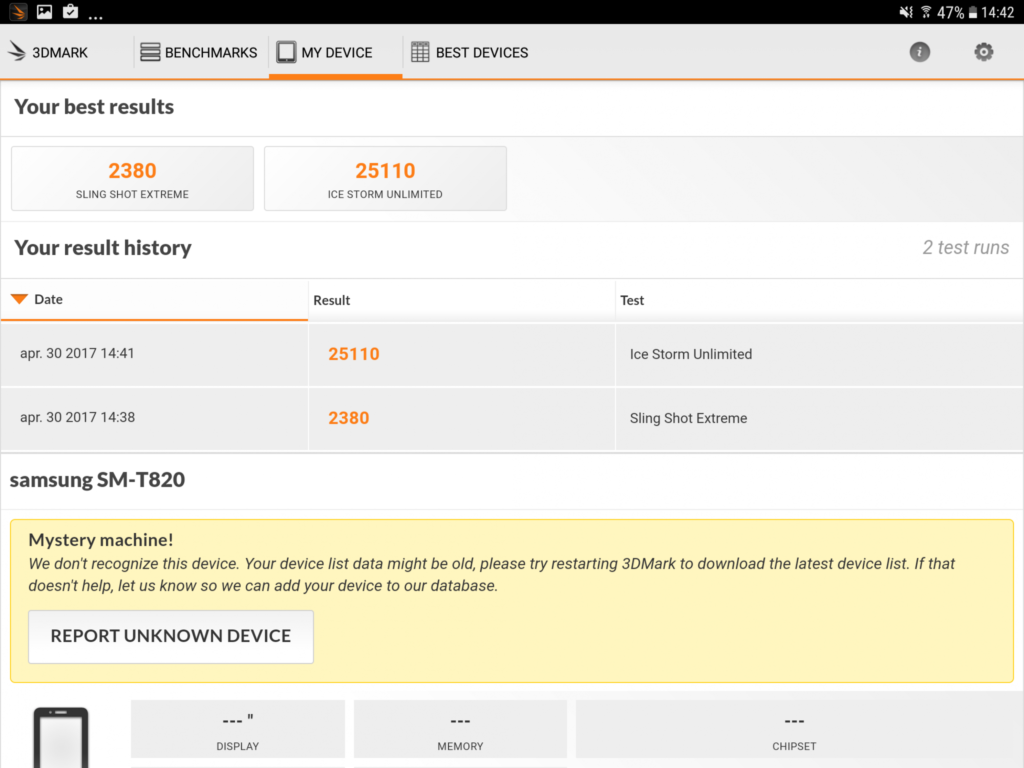This screenshot has height=768, width=1024.
Task: Tap the 3DMark logo icon
Action: 17,52
